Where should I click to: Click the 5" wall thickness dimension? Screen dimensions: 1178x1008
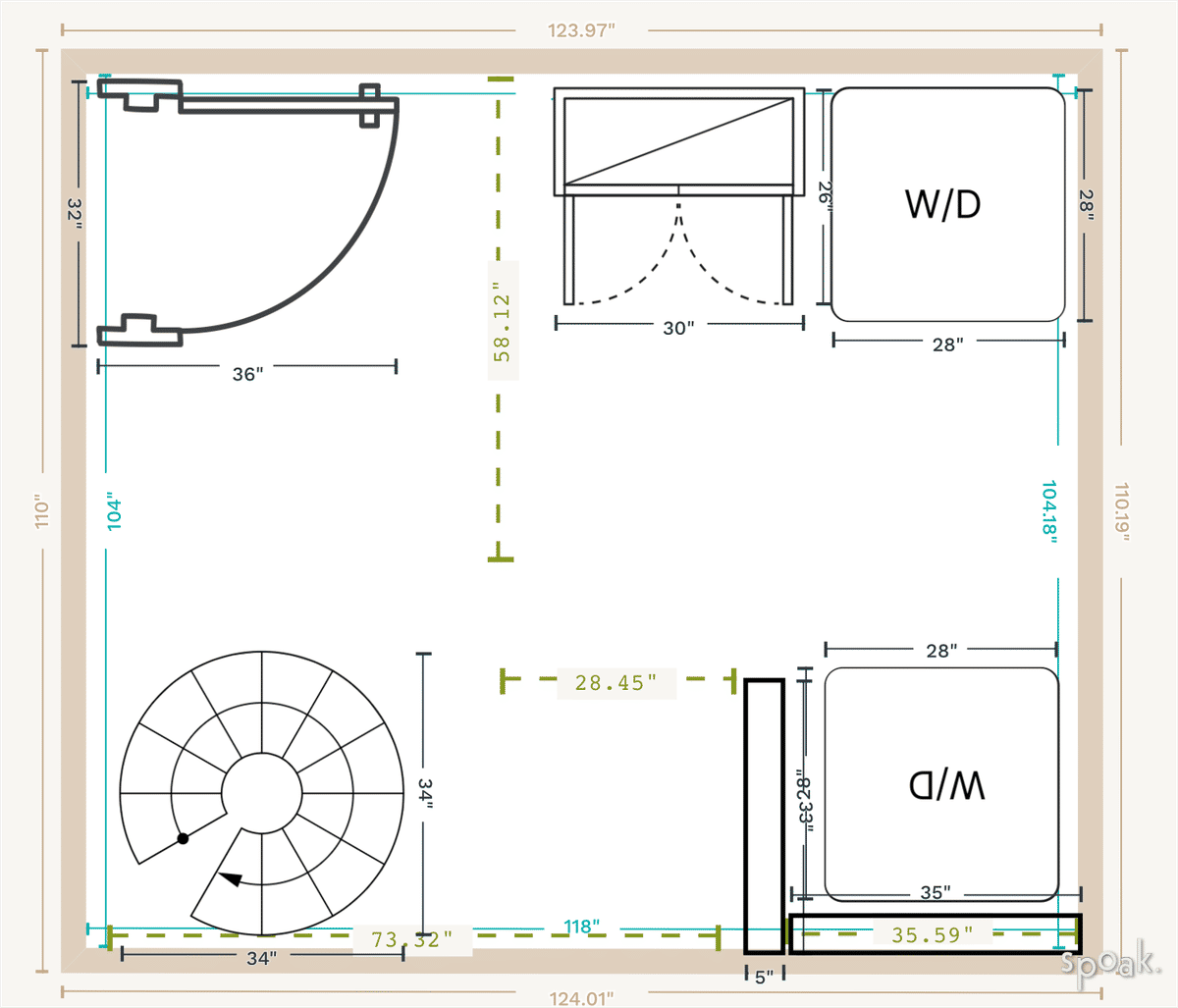[x=764, y=977]
